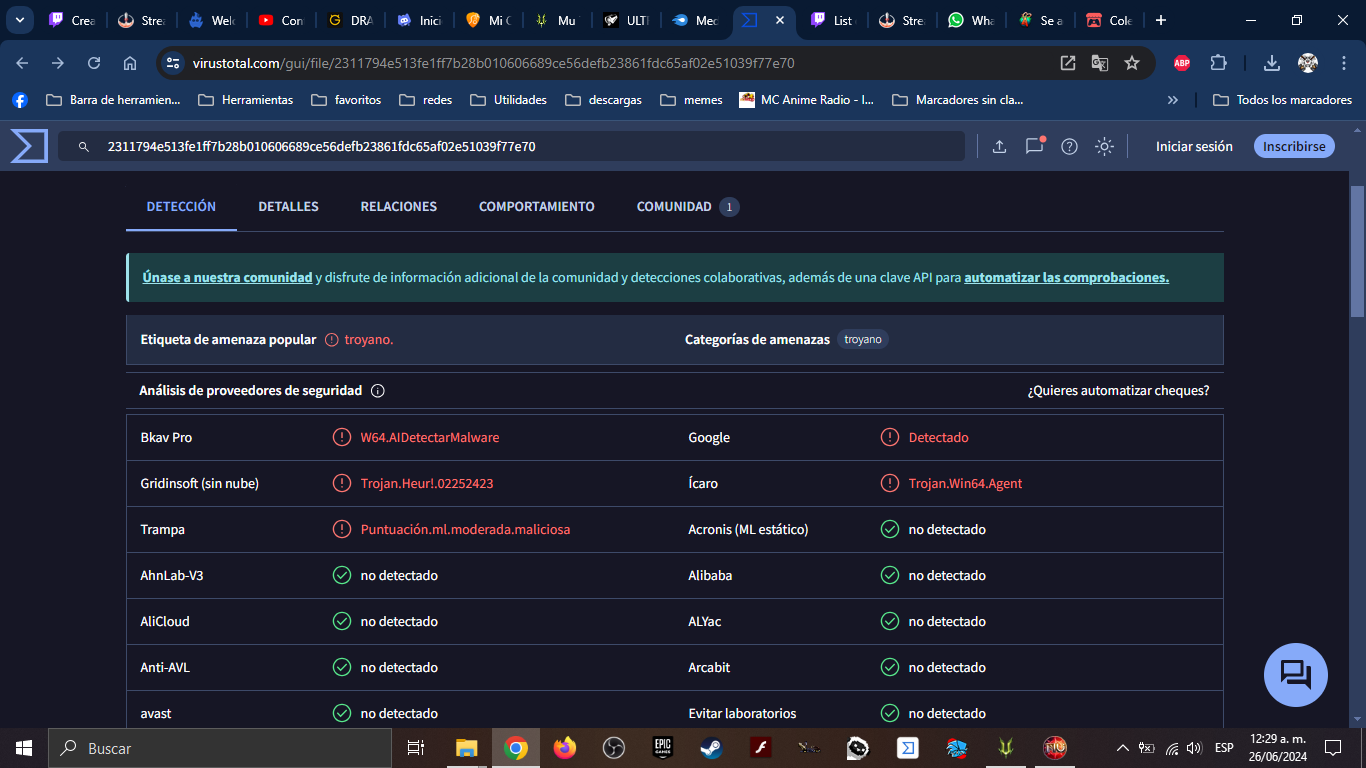Screen dimensions: 1366x768
Task: Open a new browser tab
Action: point(1160,20)
